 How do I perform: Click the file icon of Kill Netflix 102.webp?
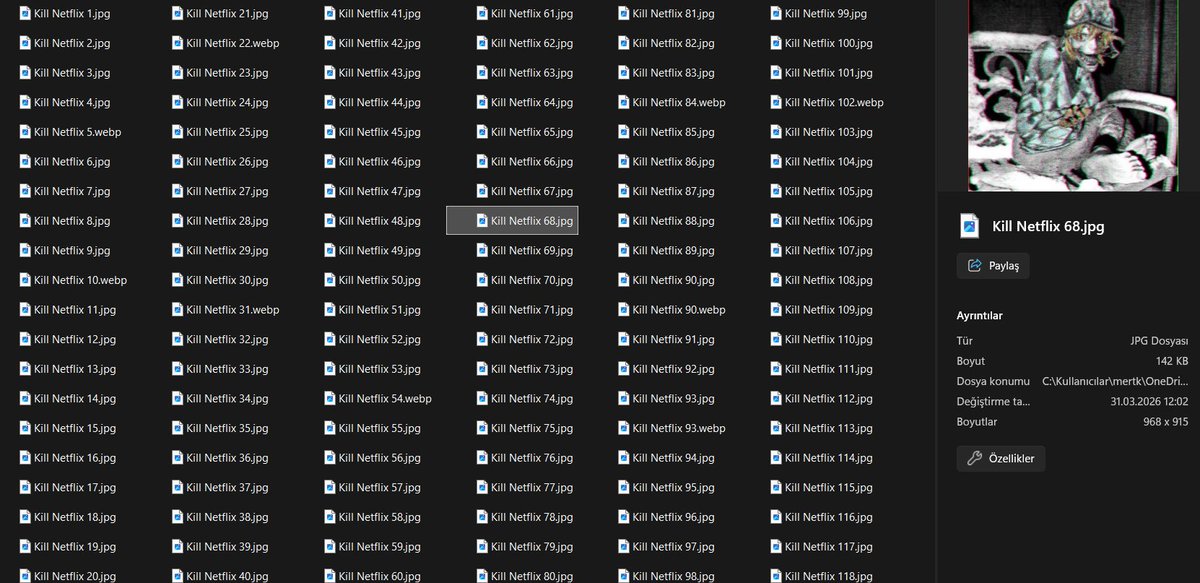click(776, 103)
